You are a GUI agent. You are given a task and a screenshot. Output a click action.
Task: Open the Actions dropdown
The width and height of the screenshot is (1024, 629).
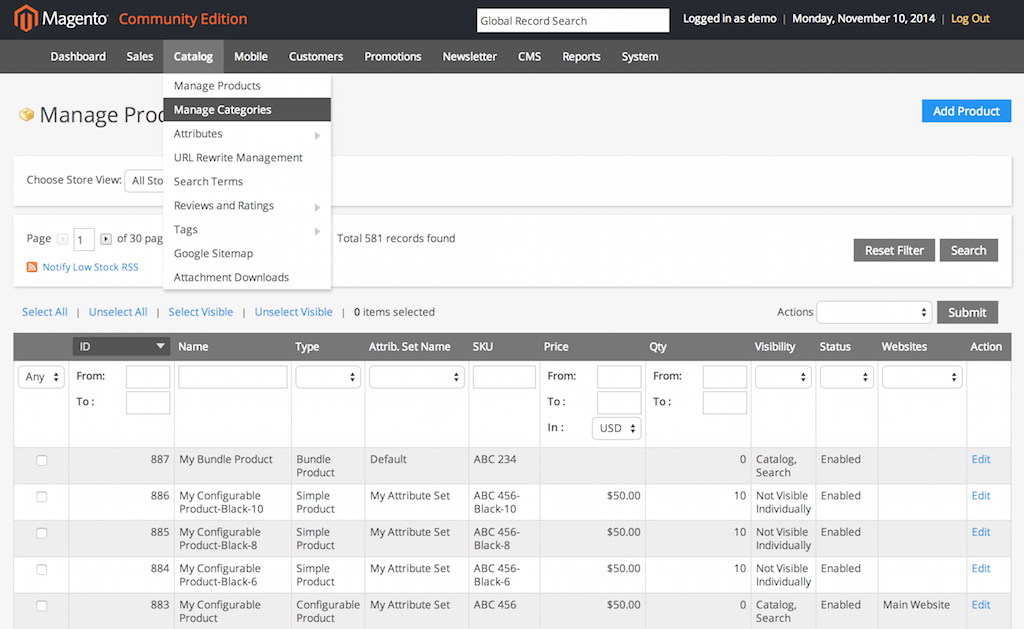coord(874,312)
